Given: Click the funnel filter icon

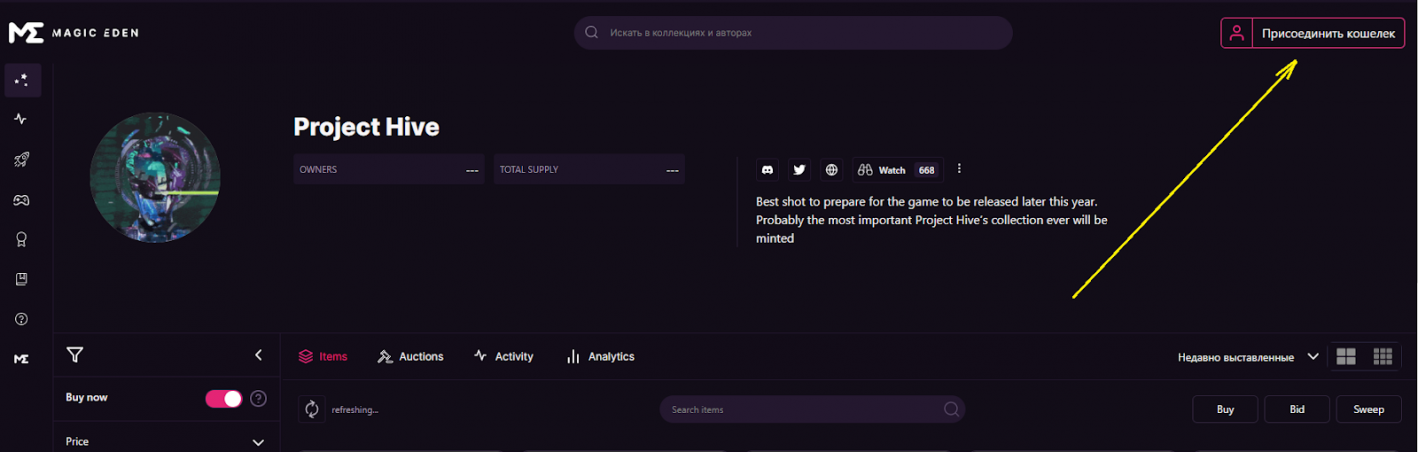Looking at the screenshot, I should [74, 355].
